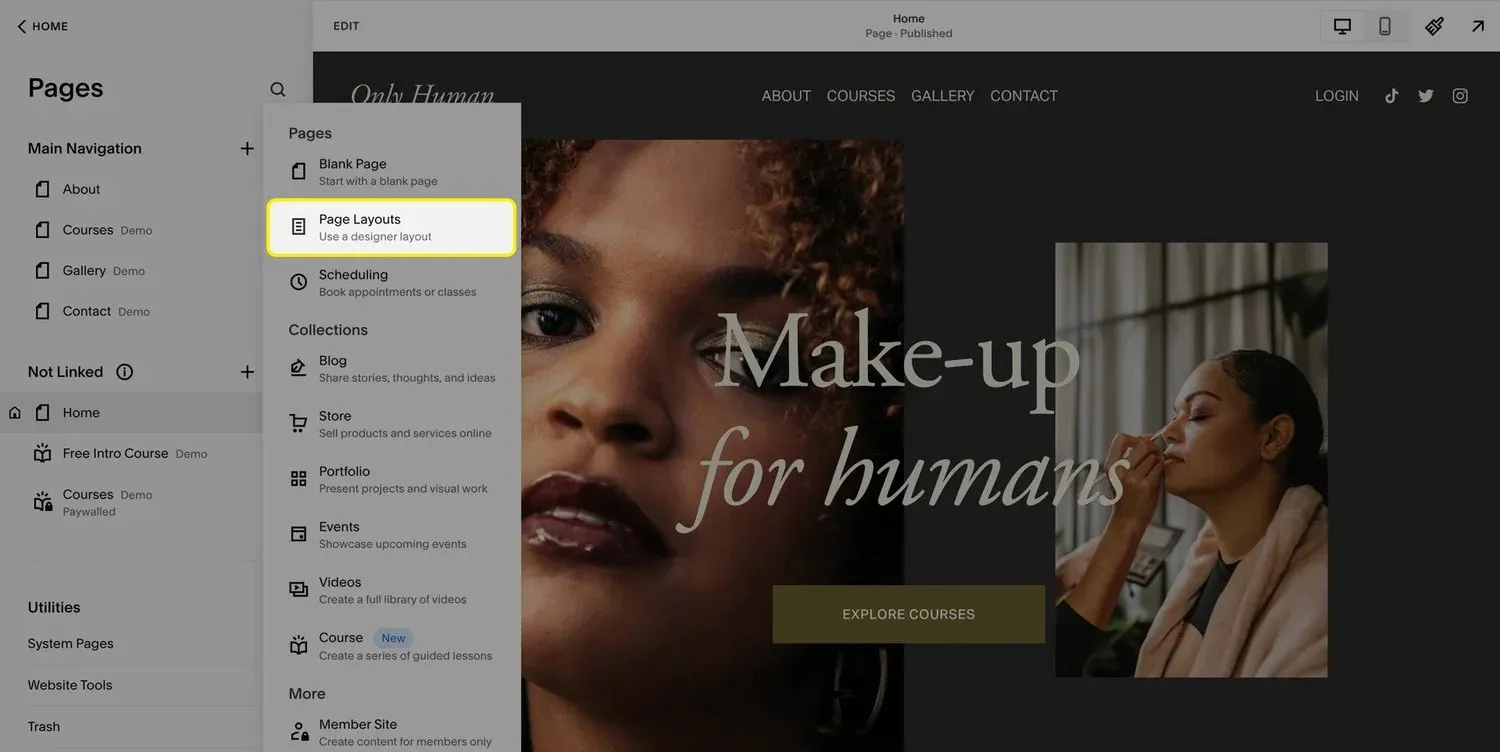This screenshot has height=752, width=1500.
Task: Switch to desktop preview
Action: coord(1342,26)
